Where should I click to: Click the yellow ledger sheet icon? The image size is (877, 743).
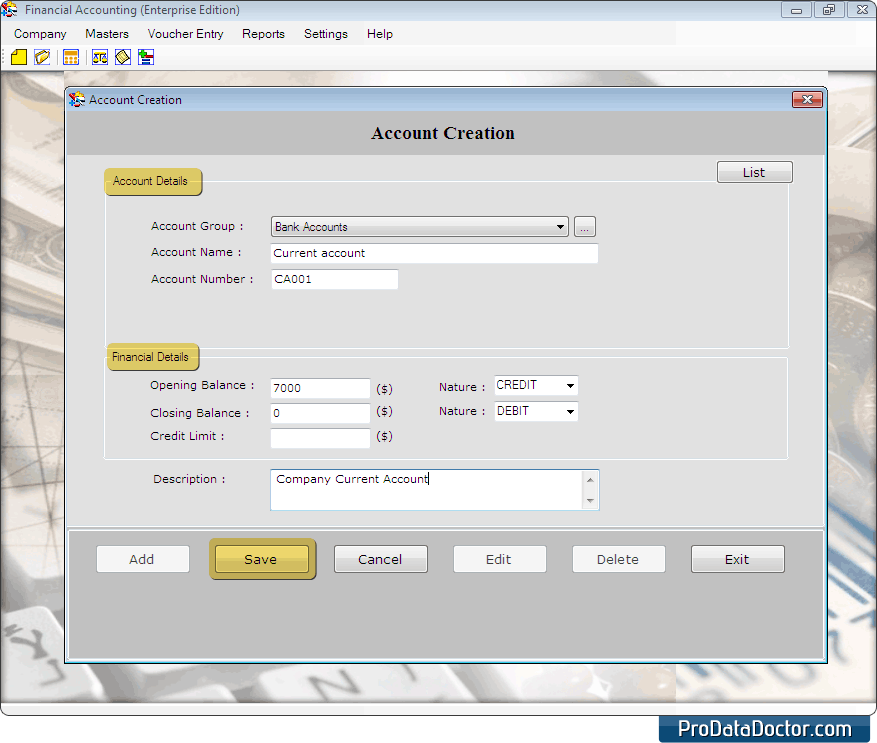coord(123,57)
